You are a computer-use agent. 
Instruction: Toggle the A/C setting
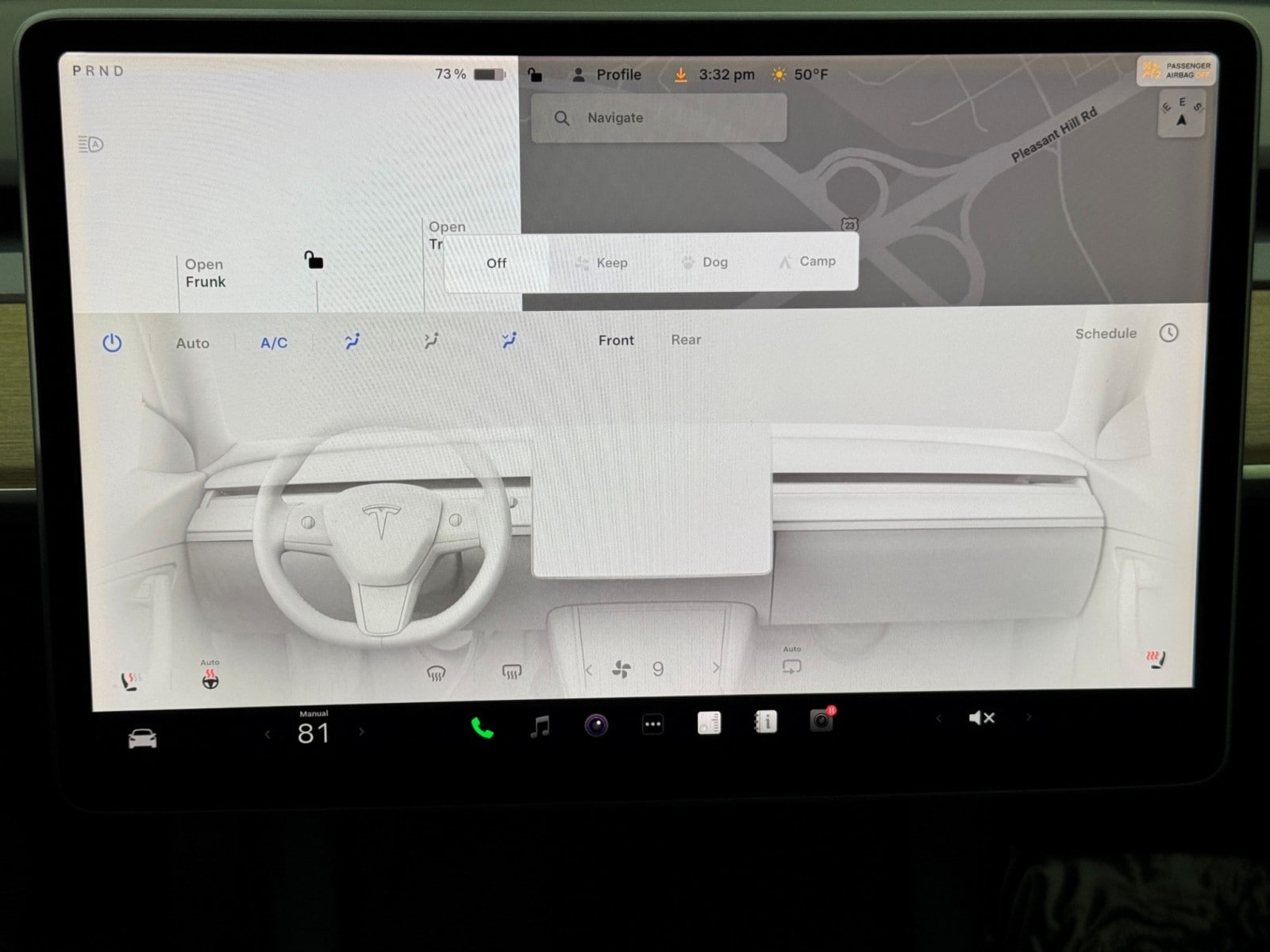pyautogui.click(x=274, y=343)
